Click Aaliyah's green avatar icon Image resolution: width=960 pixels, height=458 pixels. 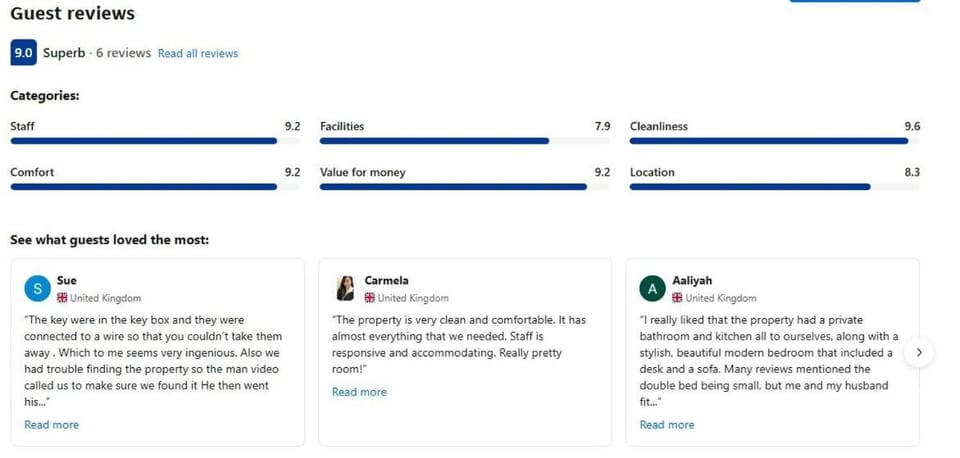click(653, 289)
